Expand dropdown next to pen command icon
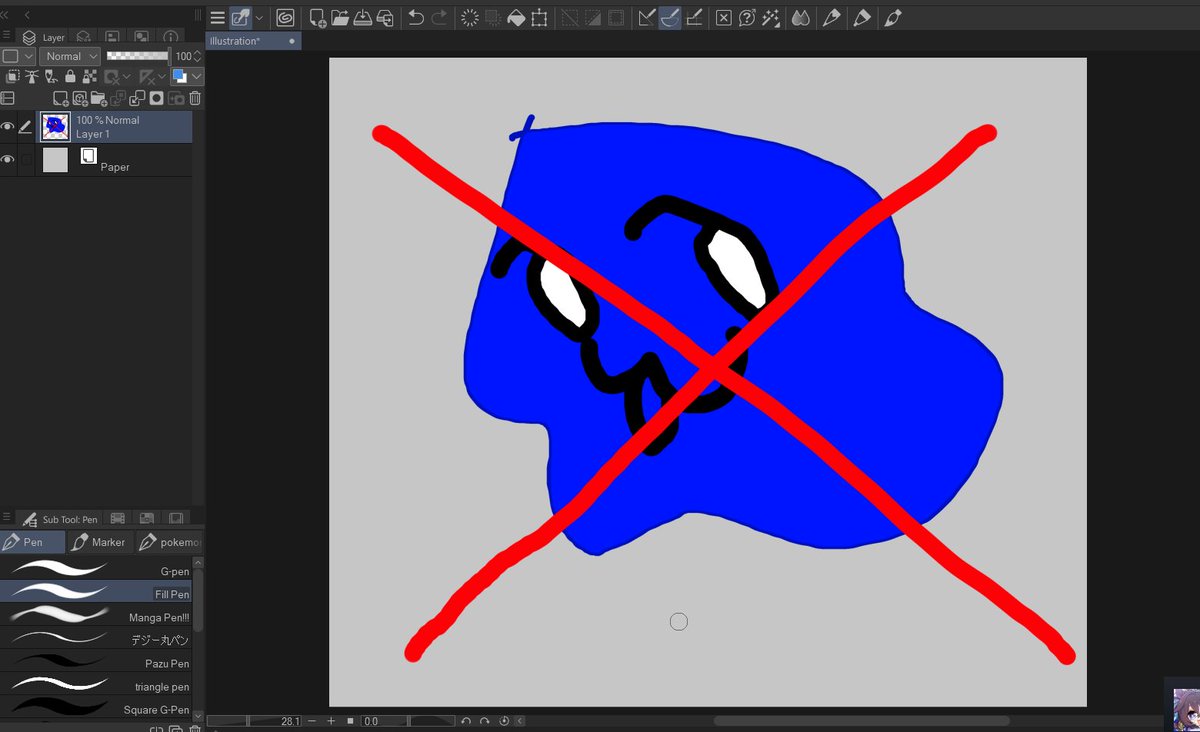This screenshot has height=732, width=1200. click(x=260, y=17)
